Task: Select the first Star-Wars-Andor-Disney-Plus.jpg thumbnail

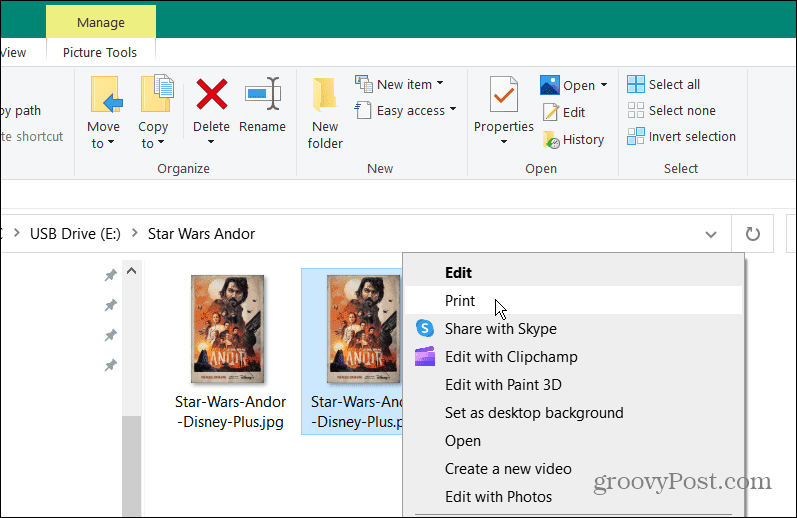Action: [x=227, y=329]
